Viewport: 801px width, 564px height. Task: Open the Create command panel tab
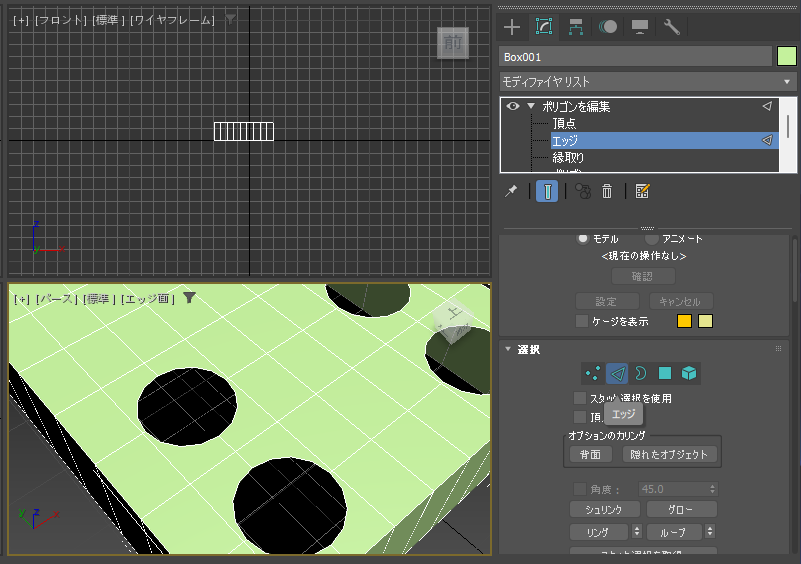point(512,27)
